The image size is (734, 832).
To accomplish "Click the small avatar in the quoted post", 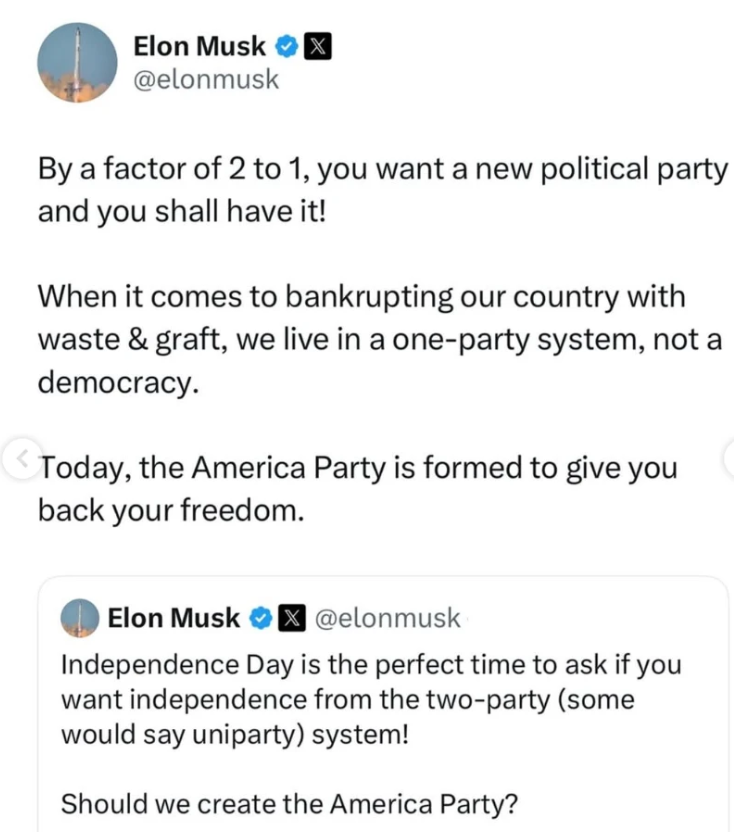I will pyautogui.click(x=80, y=618).
